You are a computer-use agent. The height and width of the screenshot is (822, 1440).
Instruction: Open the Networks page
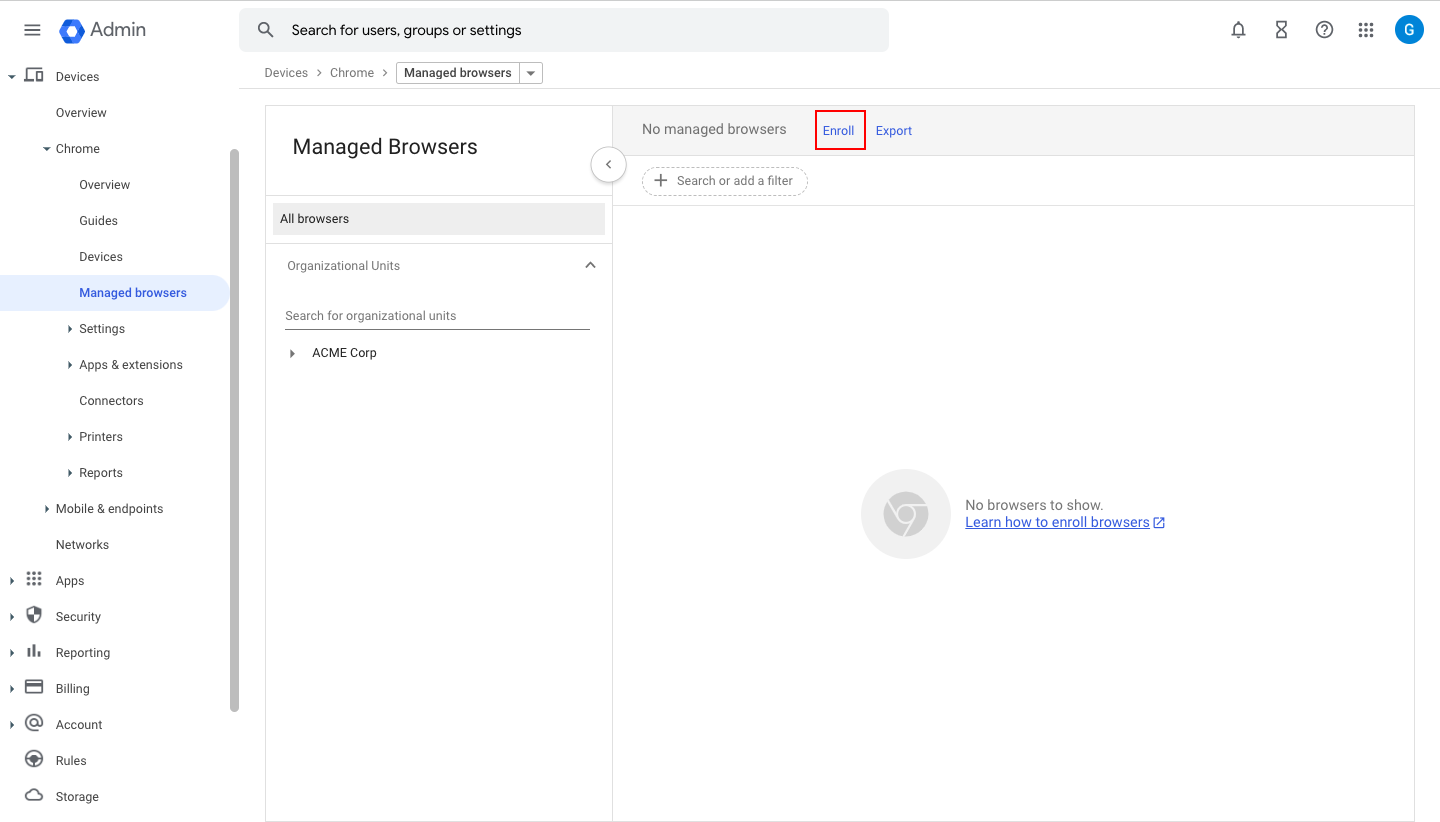point(82,545)
